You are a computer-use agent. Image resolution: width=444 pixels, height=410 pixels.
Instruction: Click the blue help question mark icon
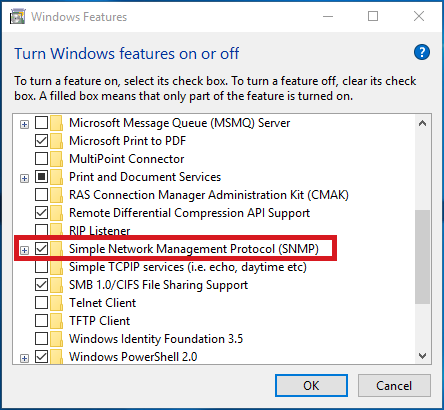click(422, 52)
